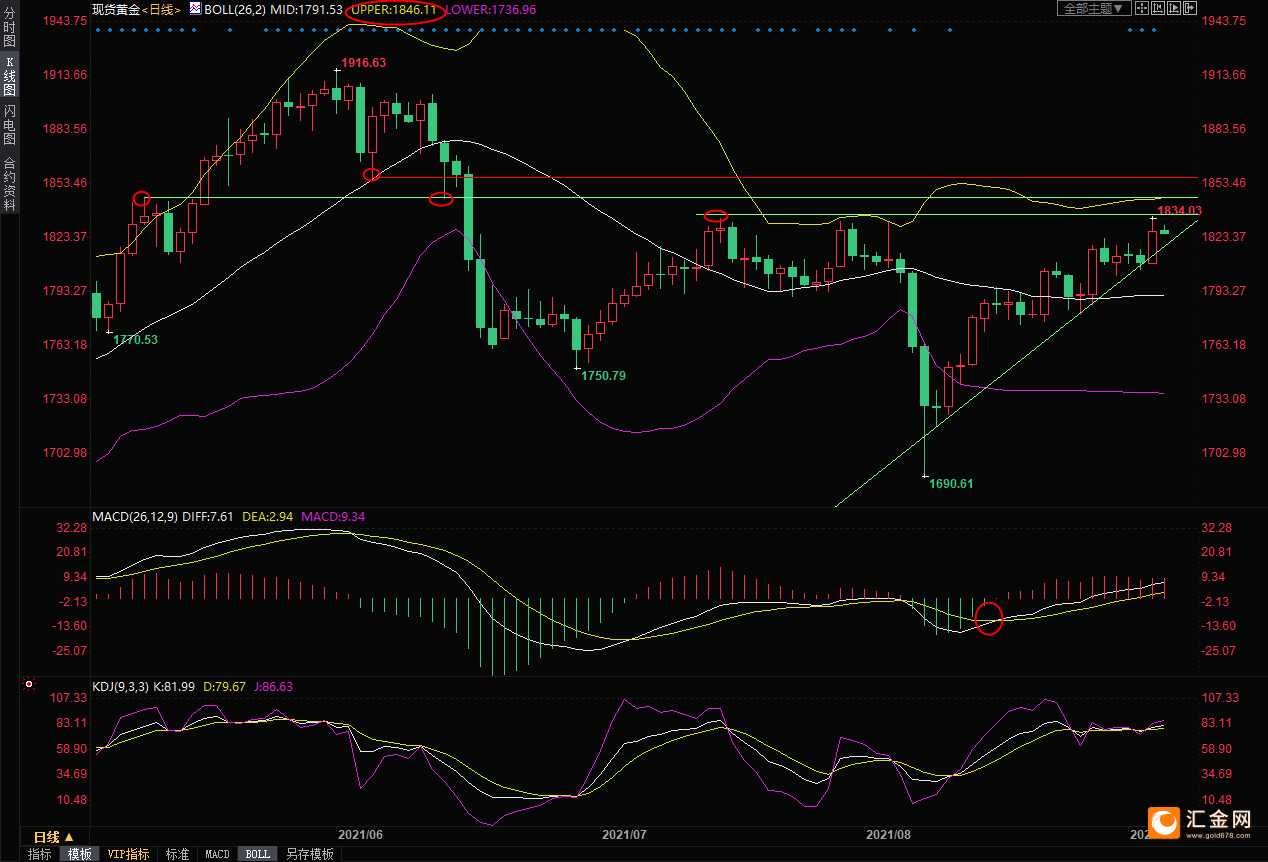Viewport: 1268px width, 862px height.
Task: Apply the BOLL template
Action: coord(257,854)
